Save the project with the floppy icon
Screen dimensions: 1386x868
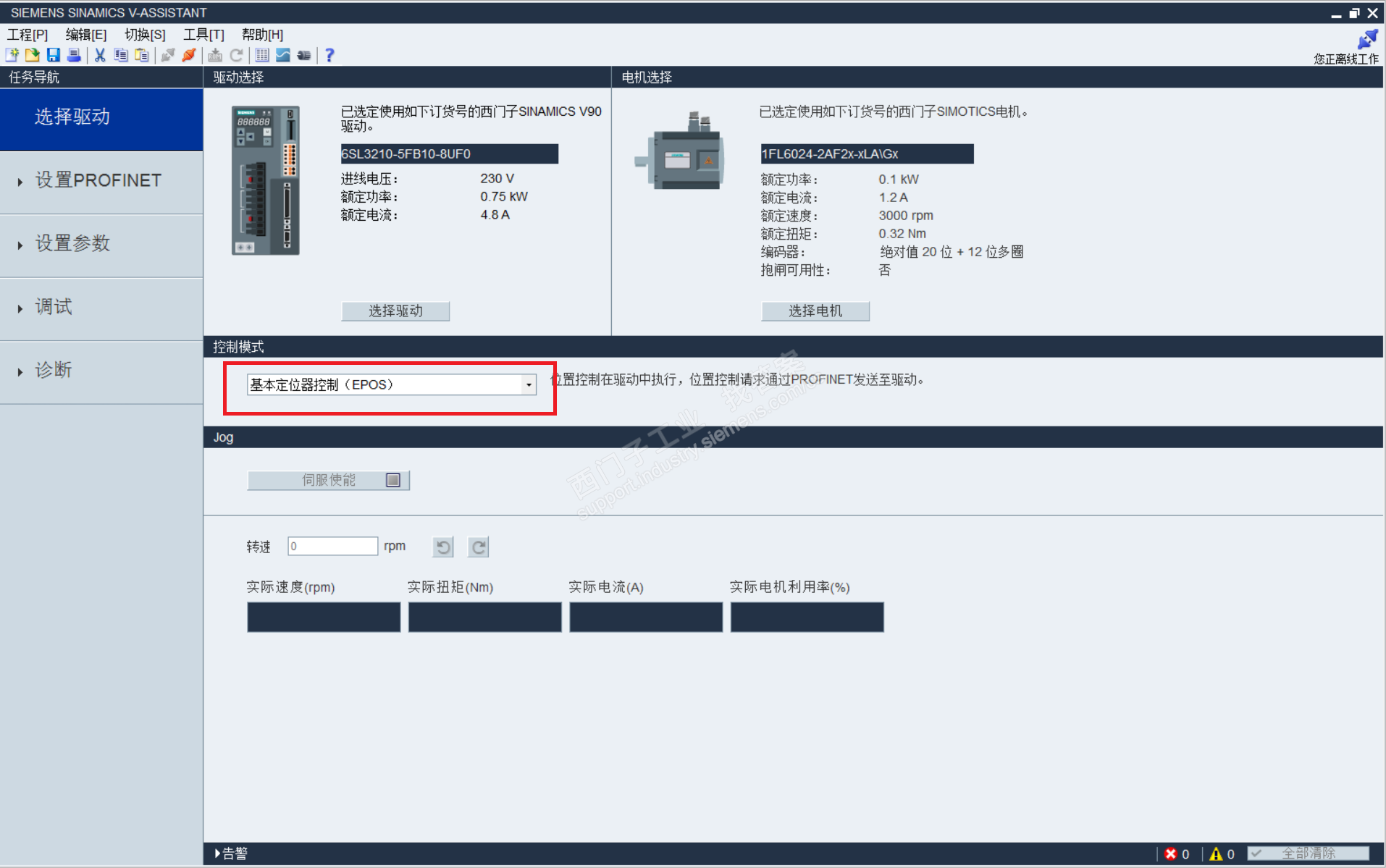coord(53,55)
